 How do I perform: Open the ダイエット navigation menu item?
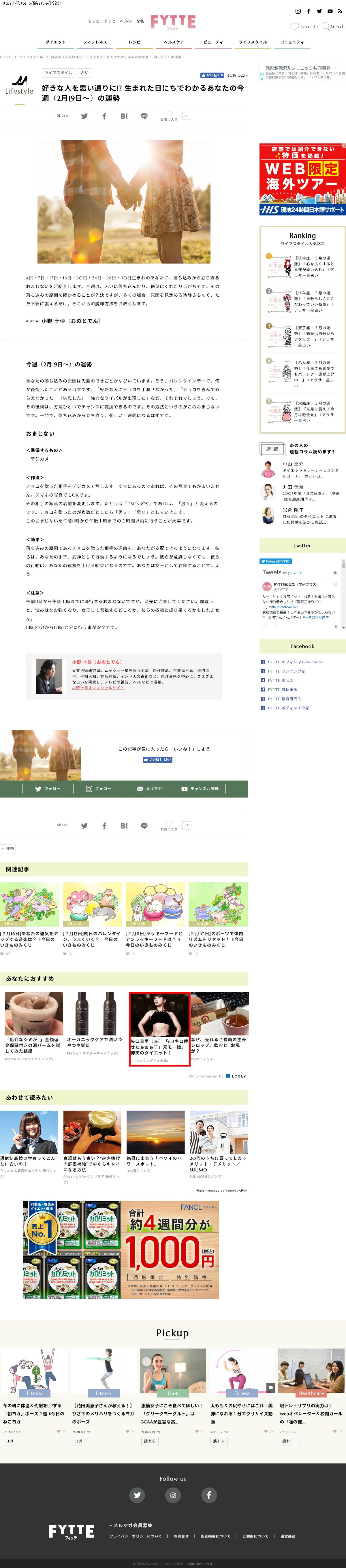coord(55,42)
